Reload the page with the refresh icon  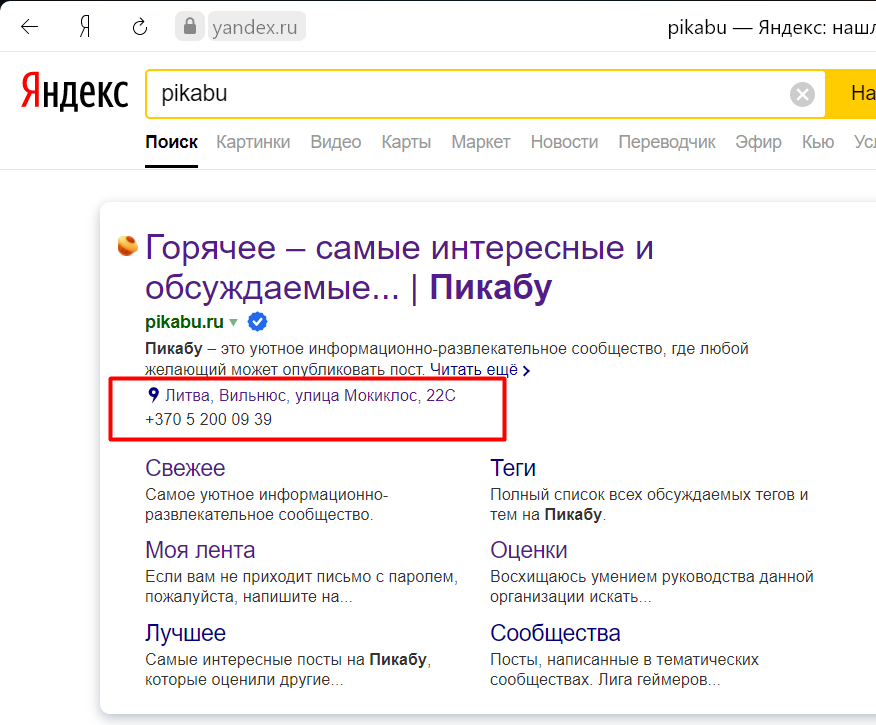tap(140, 26)
